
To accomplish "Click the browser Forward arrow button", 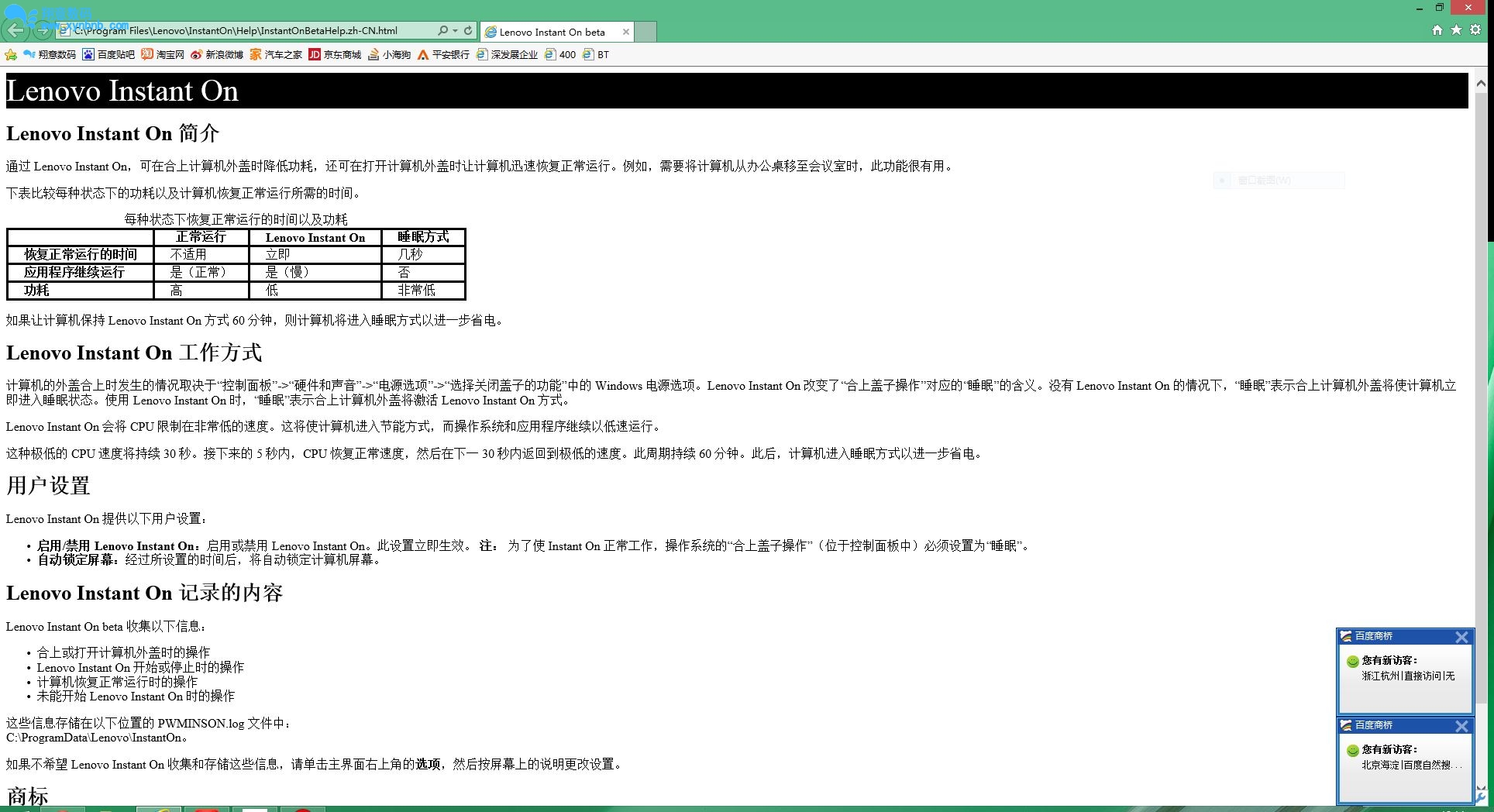I will click(x=43, y=31).
